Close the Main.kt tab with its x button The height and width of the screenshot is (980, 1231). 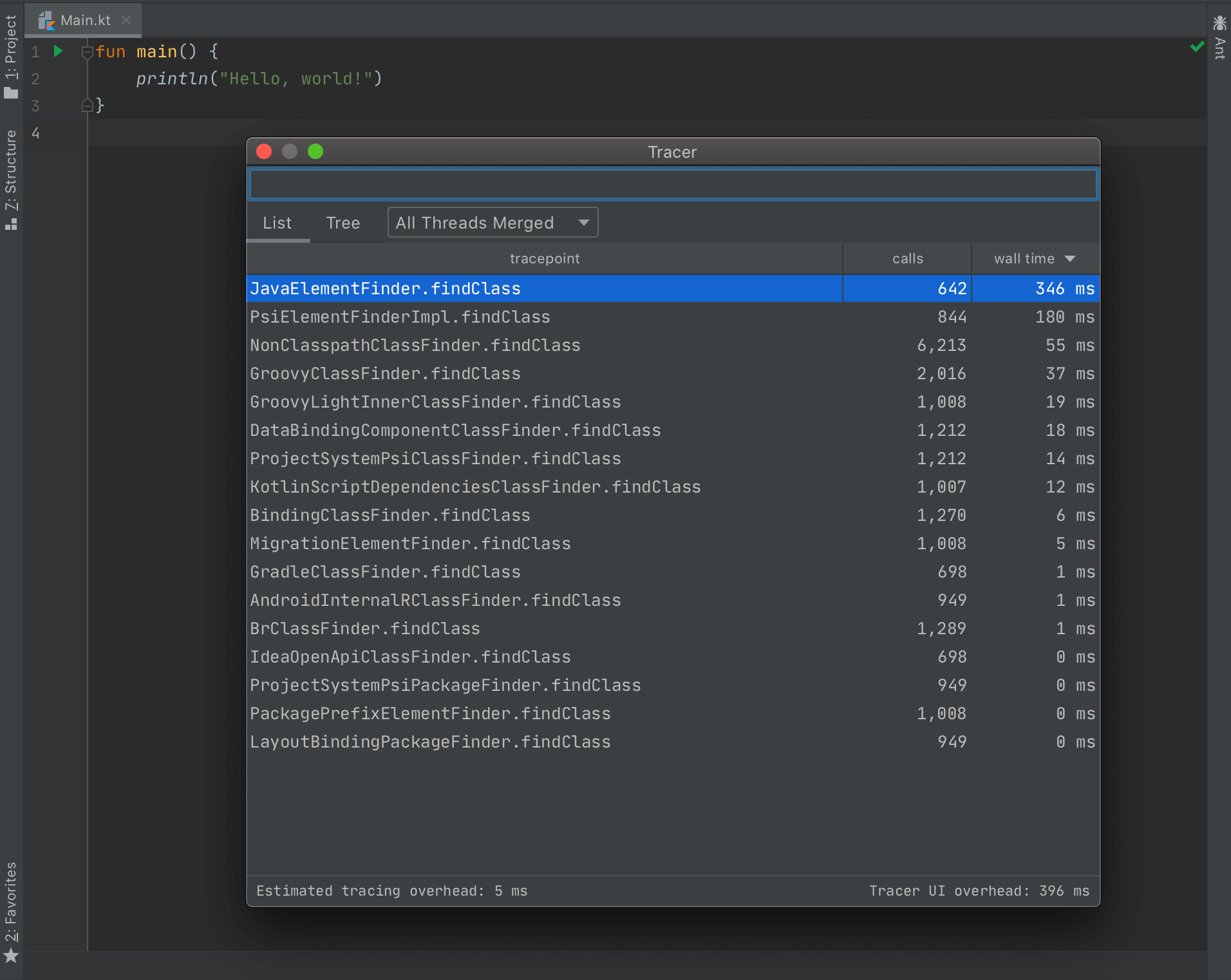click(126, 20)
